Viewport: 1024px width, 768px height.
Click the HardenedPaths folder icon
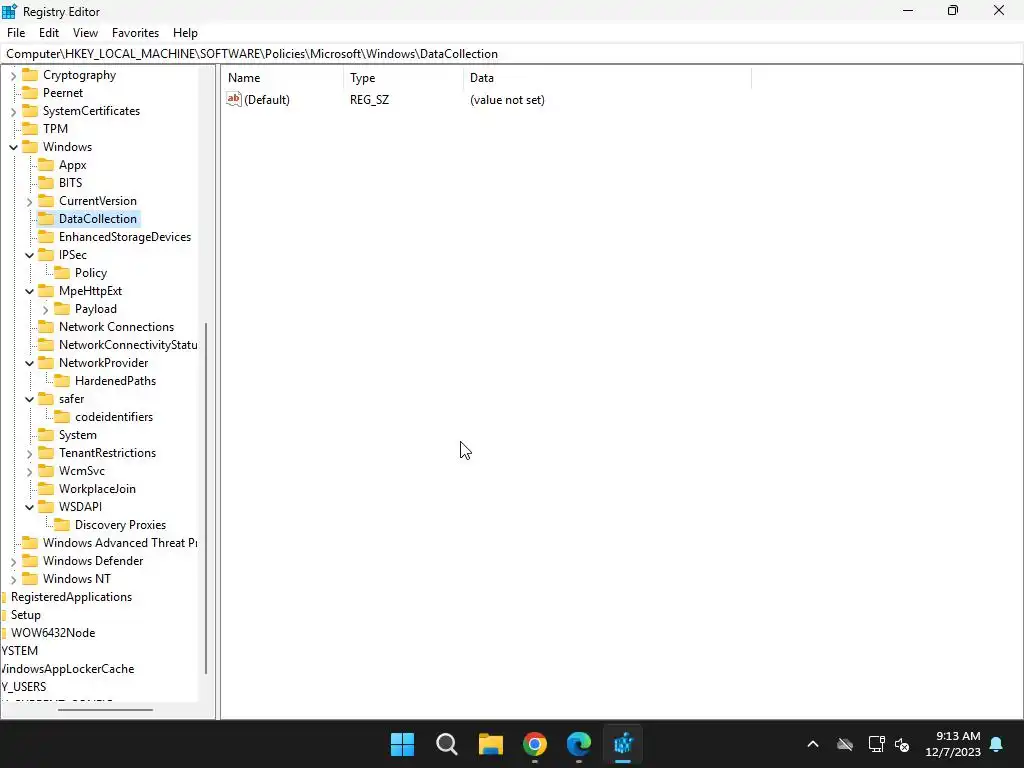(x=62, y=381)
